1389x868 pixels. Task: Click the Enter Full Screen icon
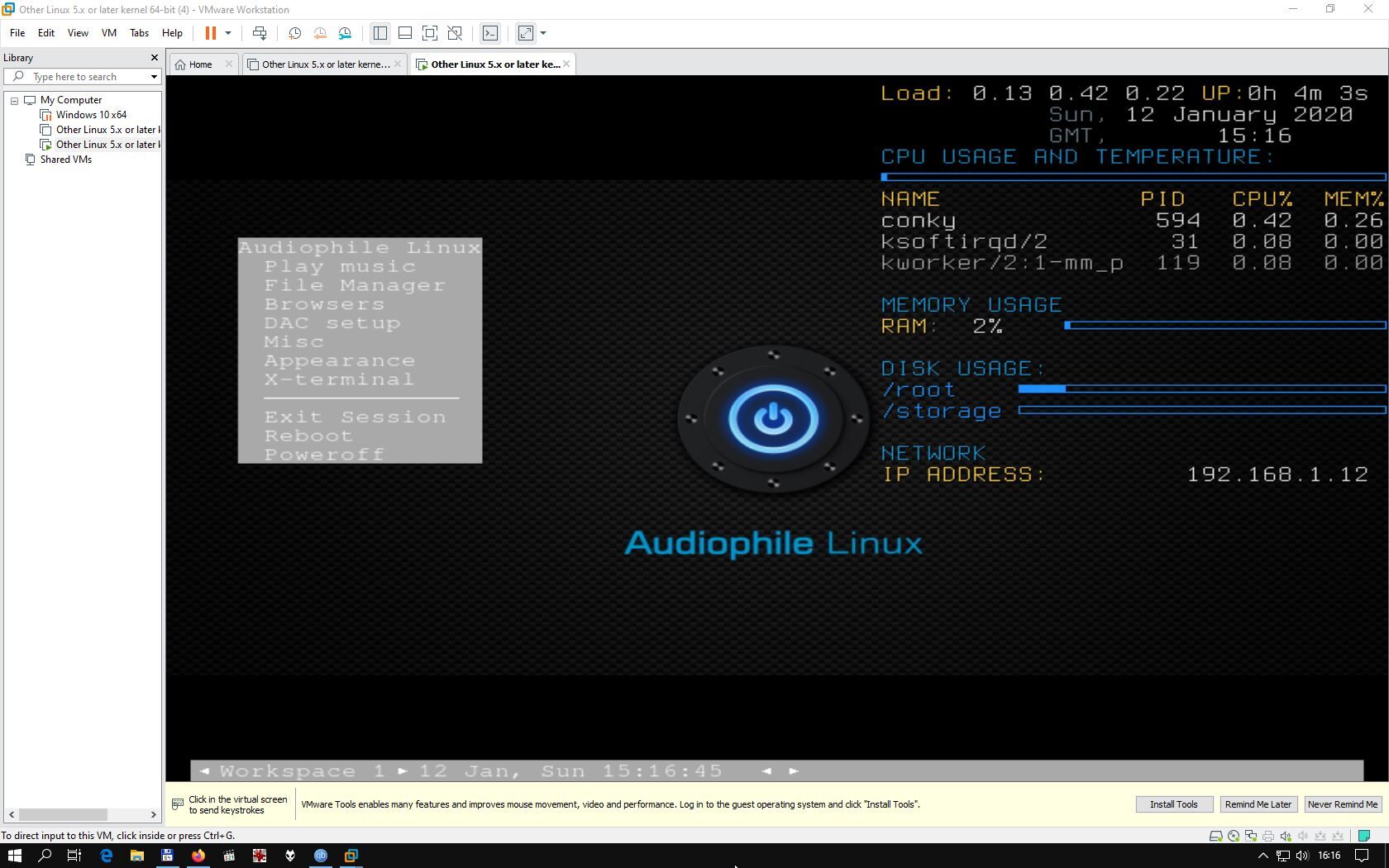pos(430,33)
